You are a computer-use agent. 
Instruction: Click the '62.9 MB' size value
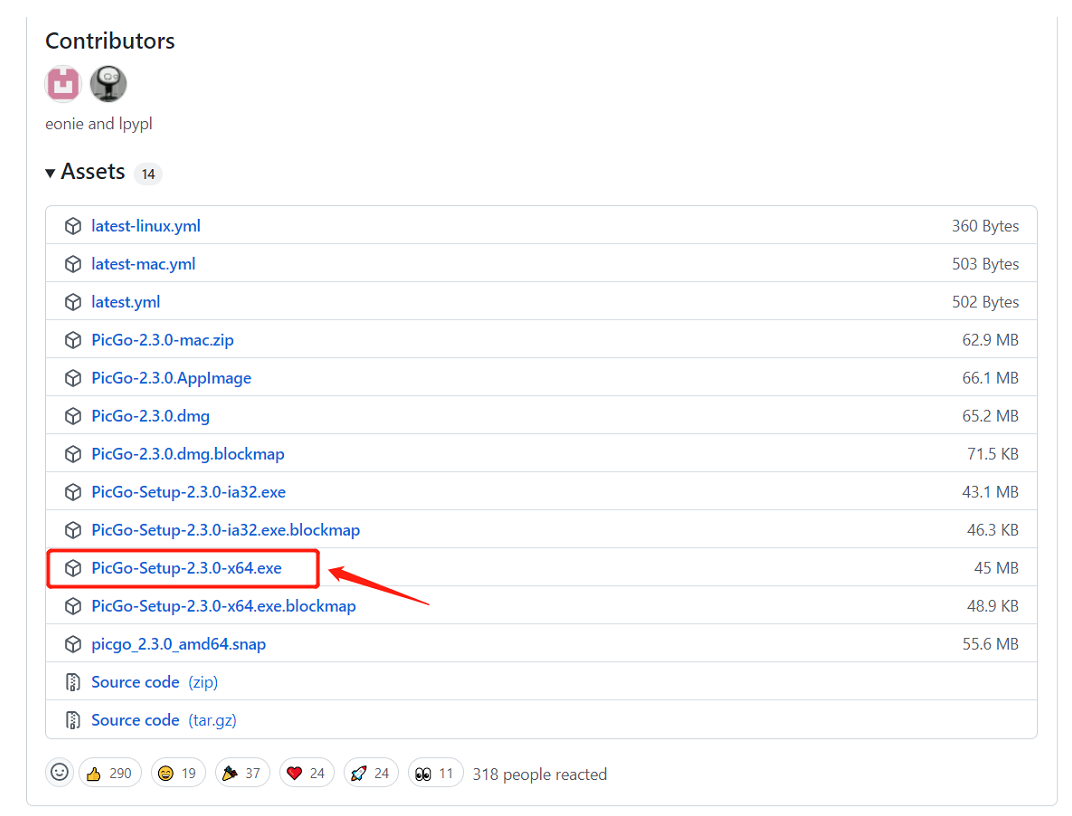pos(991,340)
